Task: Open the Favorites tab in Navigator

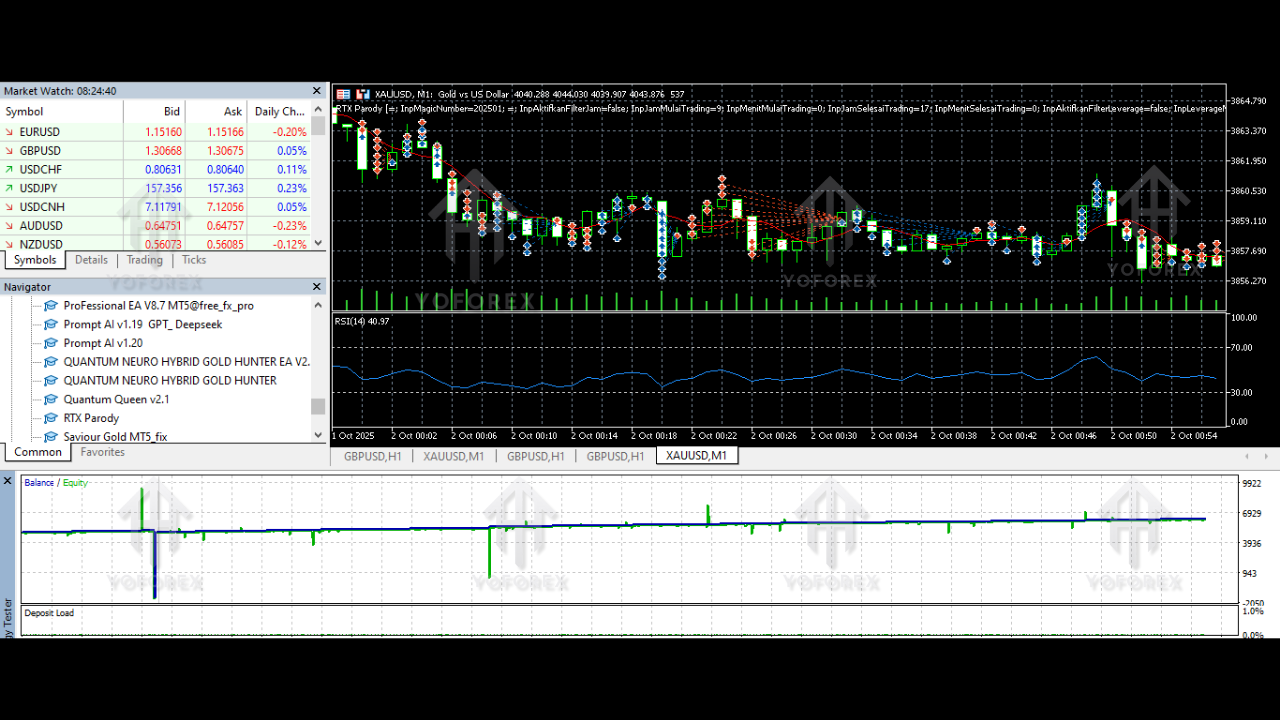Action: coord(103,452)
